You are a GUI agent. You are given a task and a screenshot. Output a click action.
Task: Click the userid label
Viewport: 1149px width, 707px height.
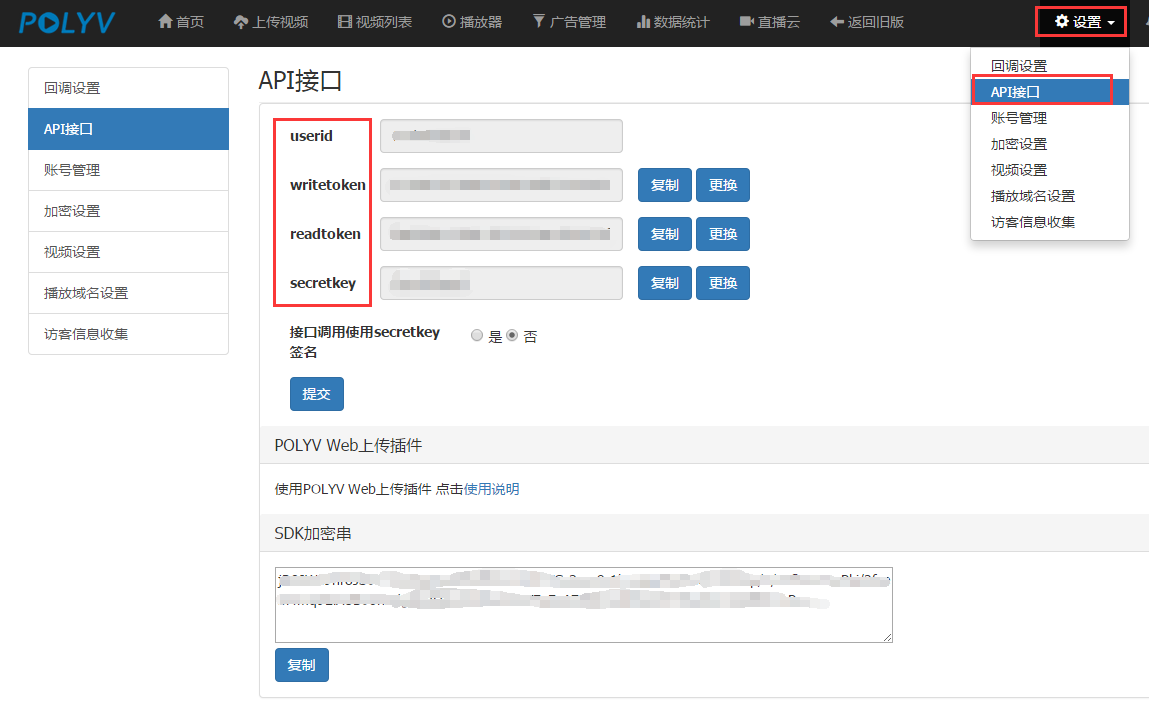click(311, 136)
